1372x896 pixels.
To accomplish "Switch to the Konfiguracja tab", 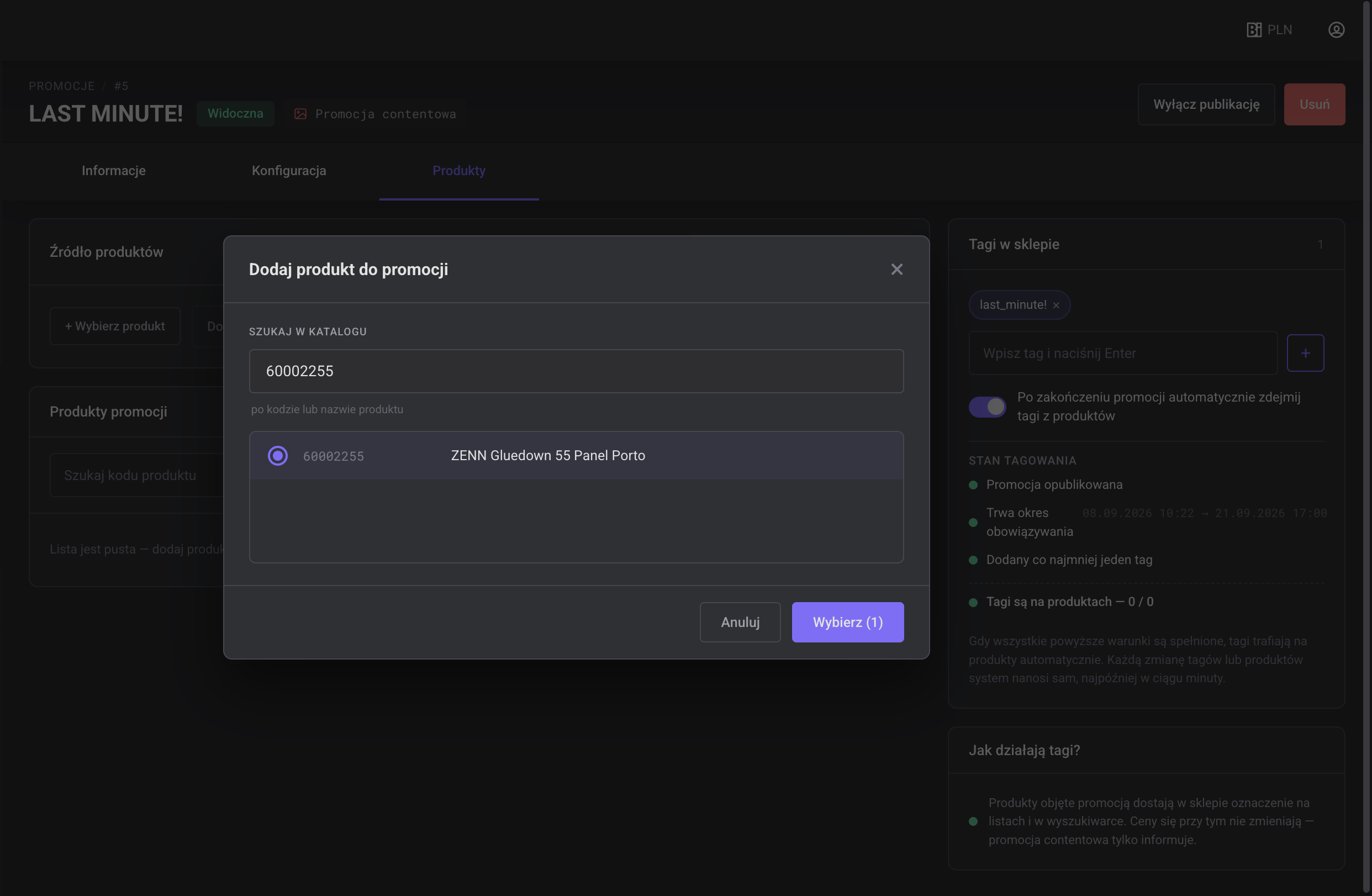I will tap(289, 171).
